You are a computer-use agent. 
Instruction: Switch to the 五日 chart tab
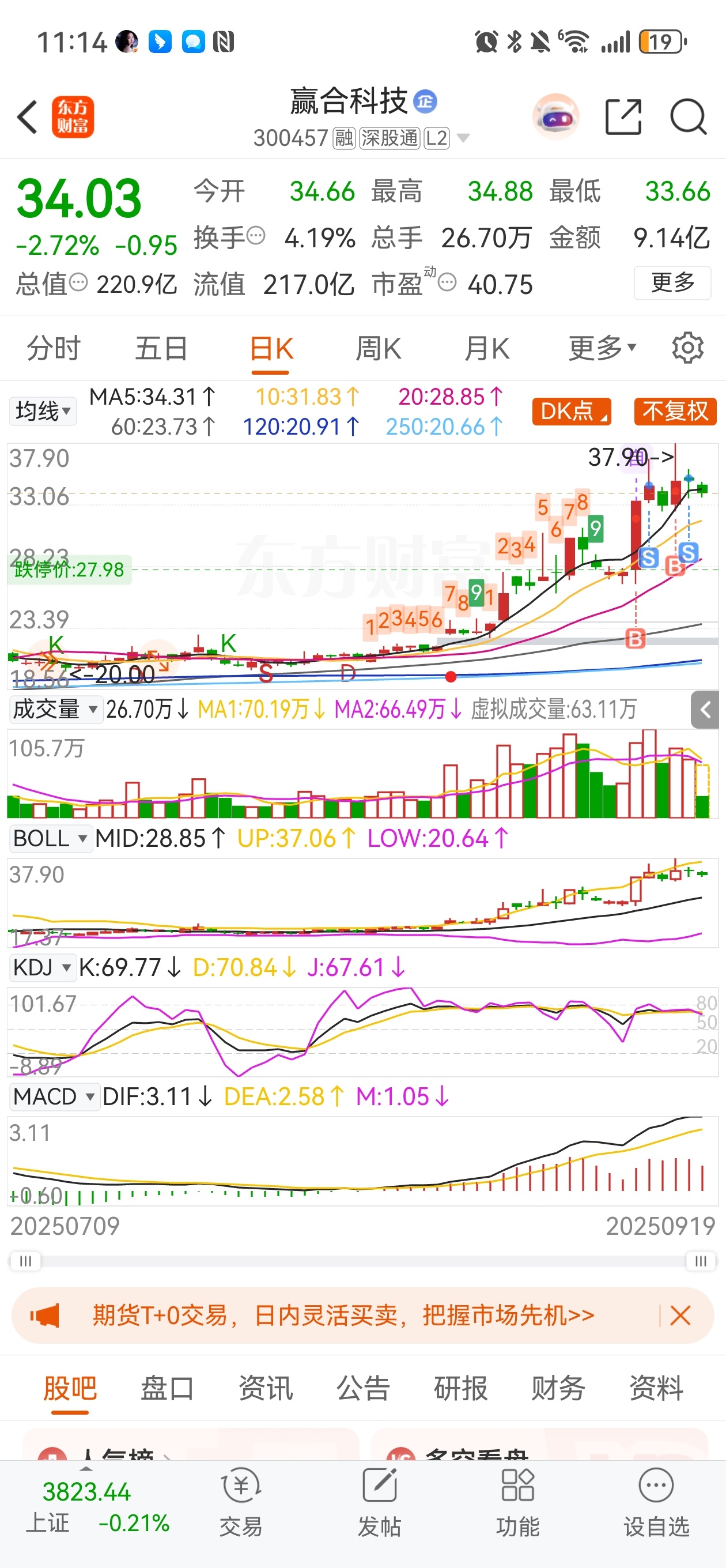click(x=161, y=349)
